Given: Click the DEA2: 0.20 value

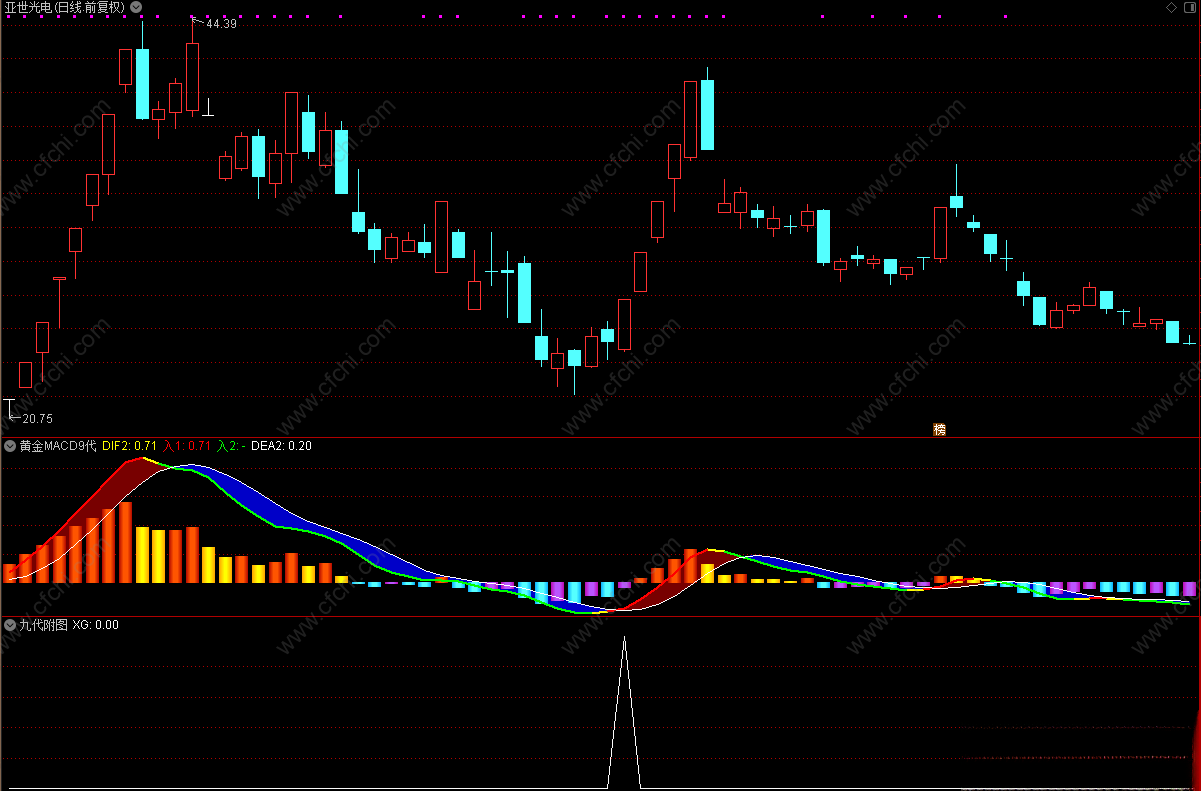Looking at the screenshot, I should point(281,446).
